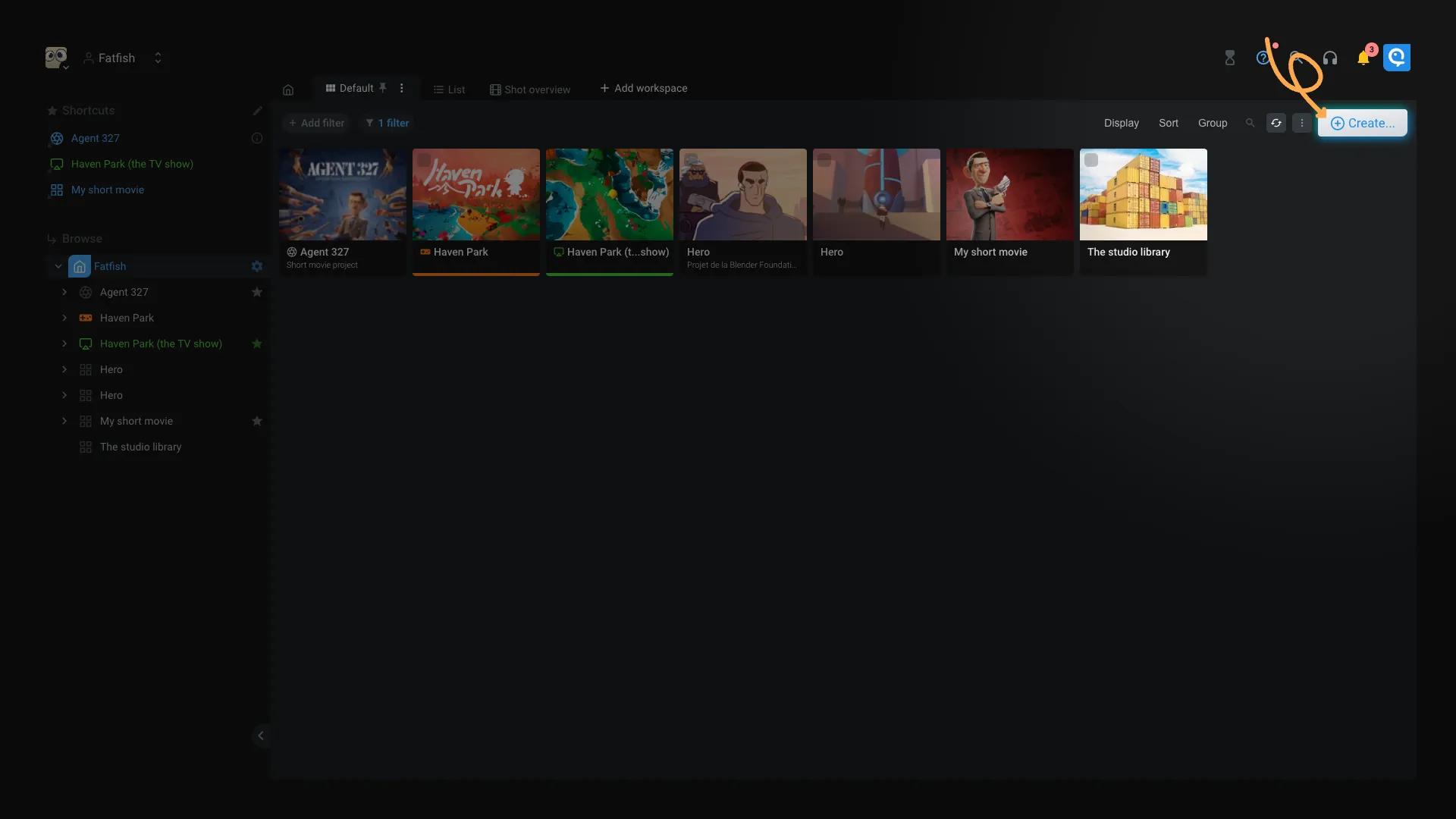Click the small toolbar search magnifier
Screen dimensions: 1456x819
point(1250,123)
